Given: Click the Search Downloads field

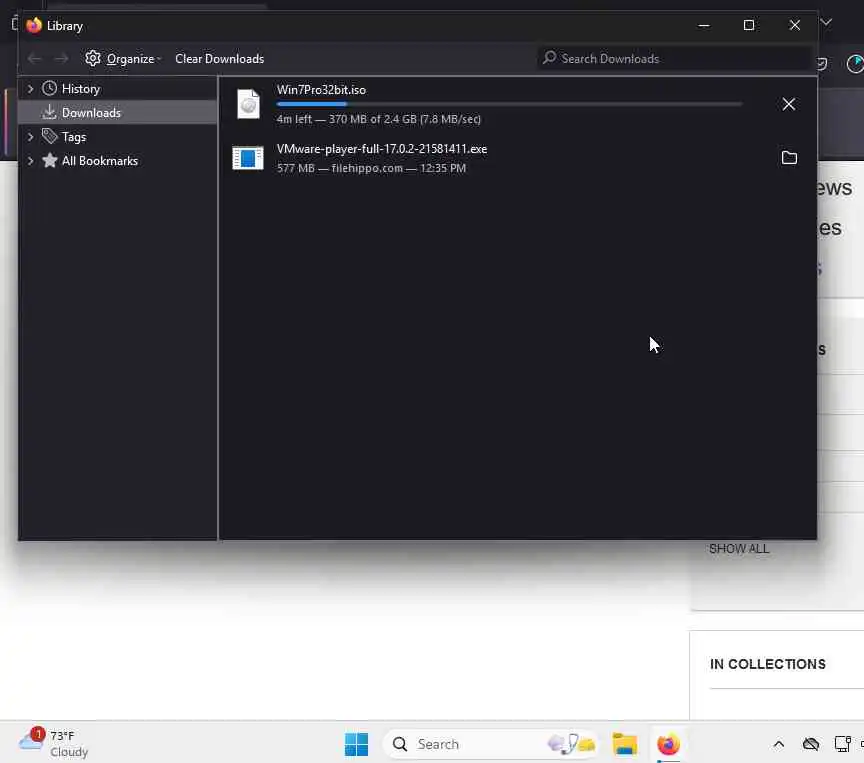Looking at the screenshot, I should pos(674,58).
